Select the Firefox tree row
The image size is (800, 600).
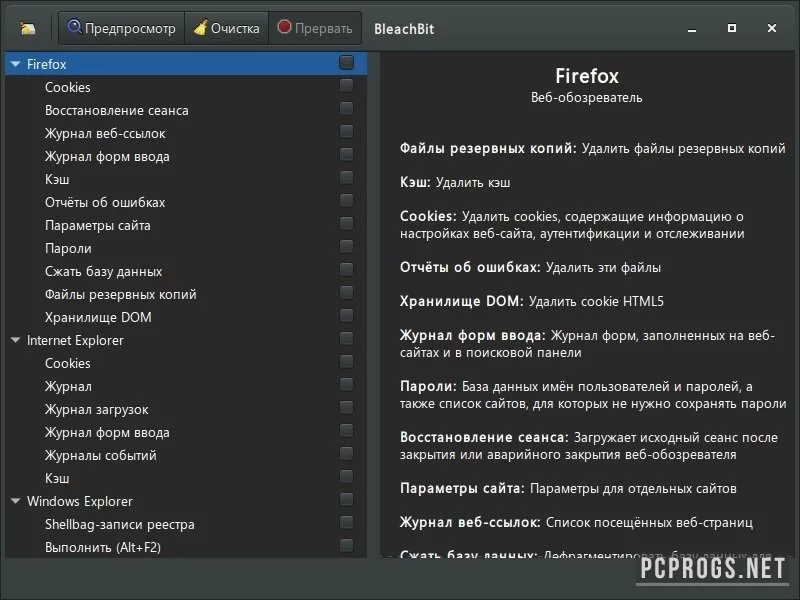(x=186, y=64)
